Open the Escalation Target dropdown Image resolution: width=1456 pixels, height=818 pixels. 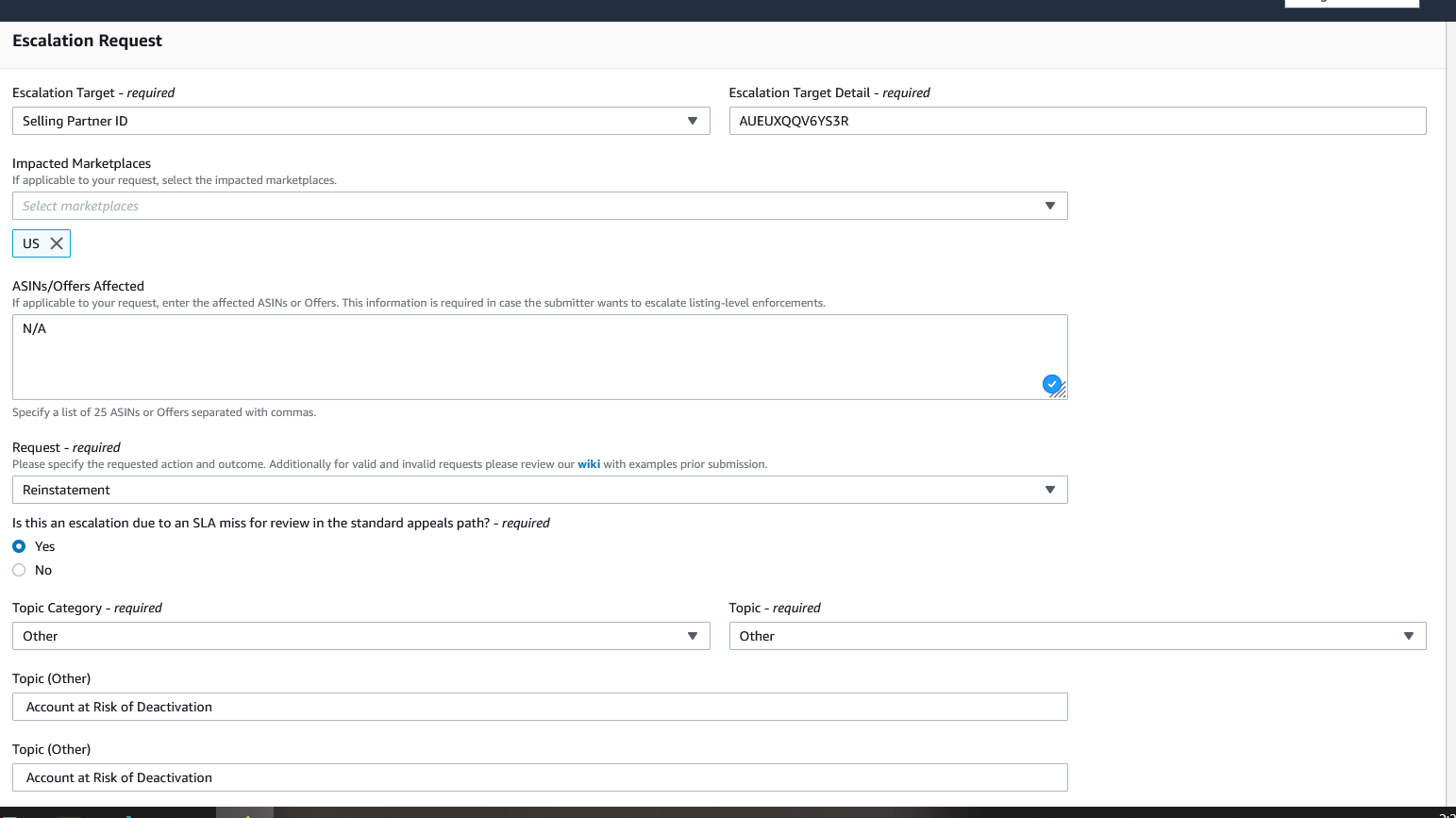[x=360, y=121]
